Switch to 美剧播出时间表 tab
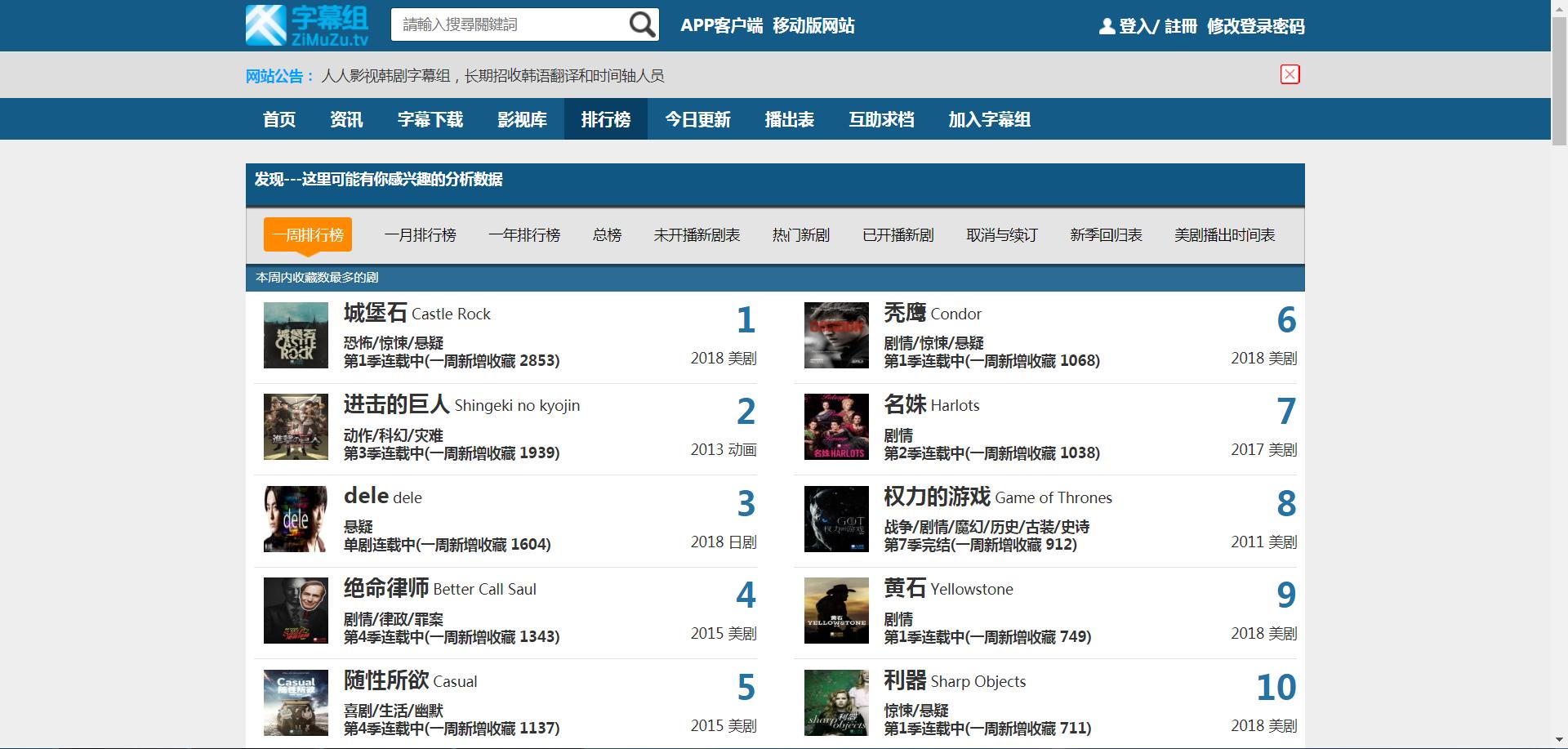 [x=1224, y=235]
